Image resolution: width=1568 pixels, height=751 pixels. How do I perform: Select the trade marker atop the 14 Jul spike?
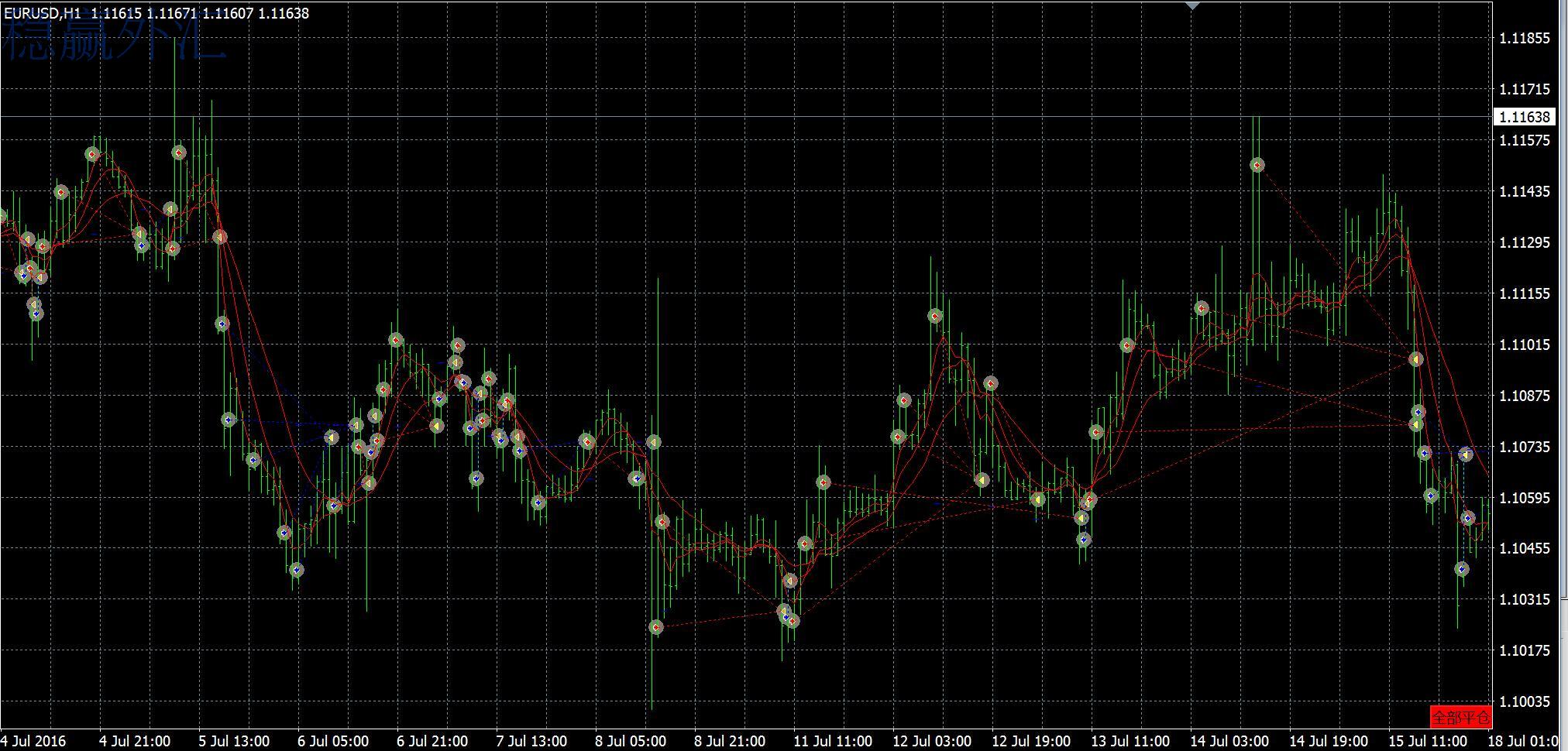click(x=1257, y=165)
